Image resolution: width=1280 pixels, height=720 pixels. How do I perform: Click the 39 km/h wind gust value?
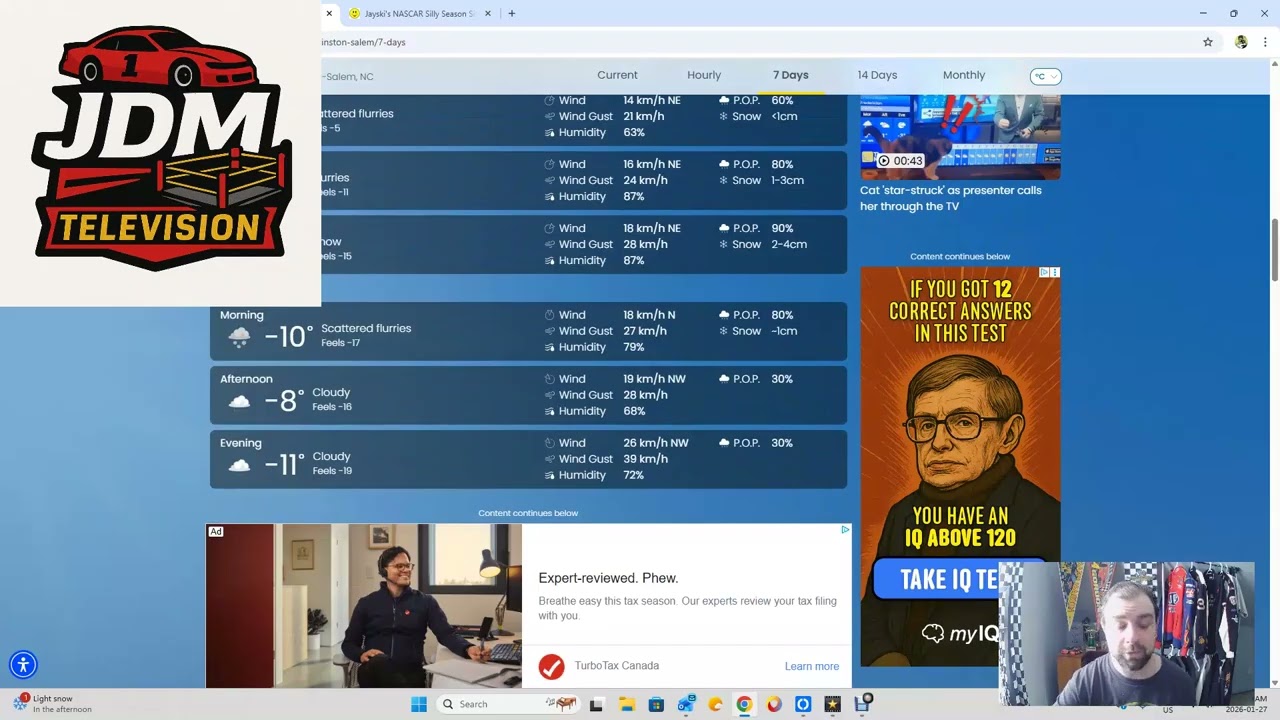[x=645, y=459]
